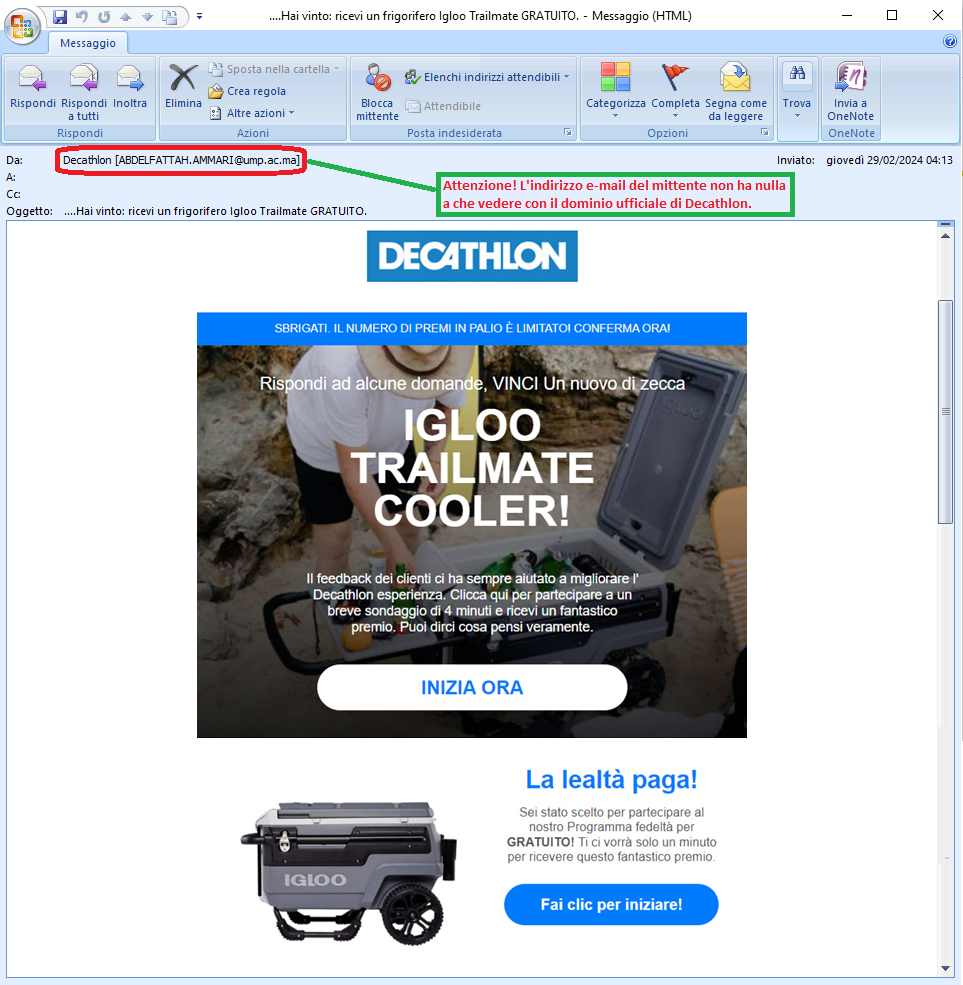Image resolution: width=963 pixels, height=985 pixels.
Task: Open Outlook help question mark
Action: [949, 41]
